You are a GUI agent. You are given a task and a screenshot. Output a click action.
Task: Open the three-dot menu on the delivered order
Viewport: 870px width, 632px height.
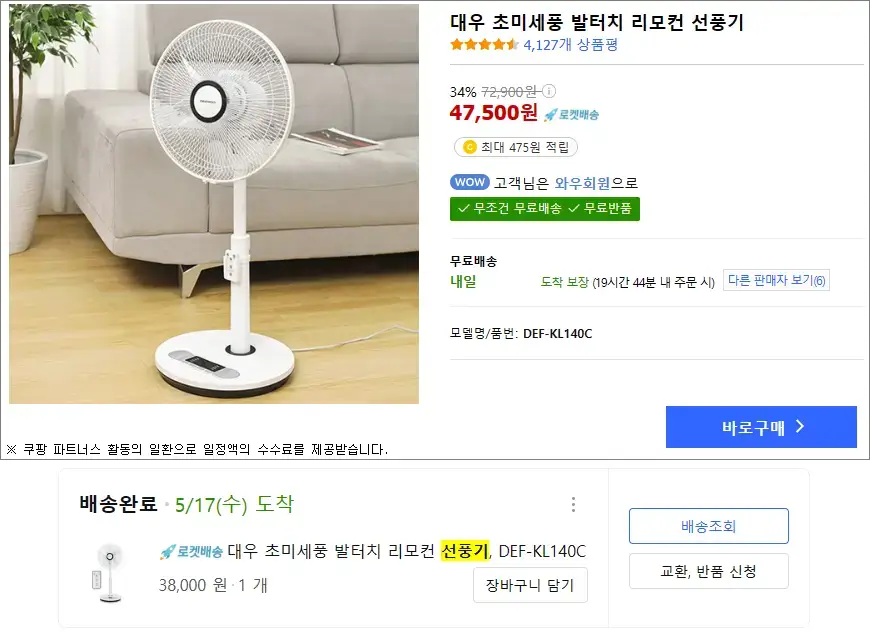(x=573, y=505)
